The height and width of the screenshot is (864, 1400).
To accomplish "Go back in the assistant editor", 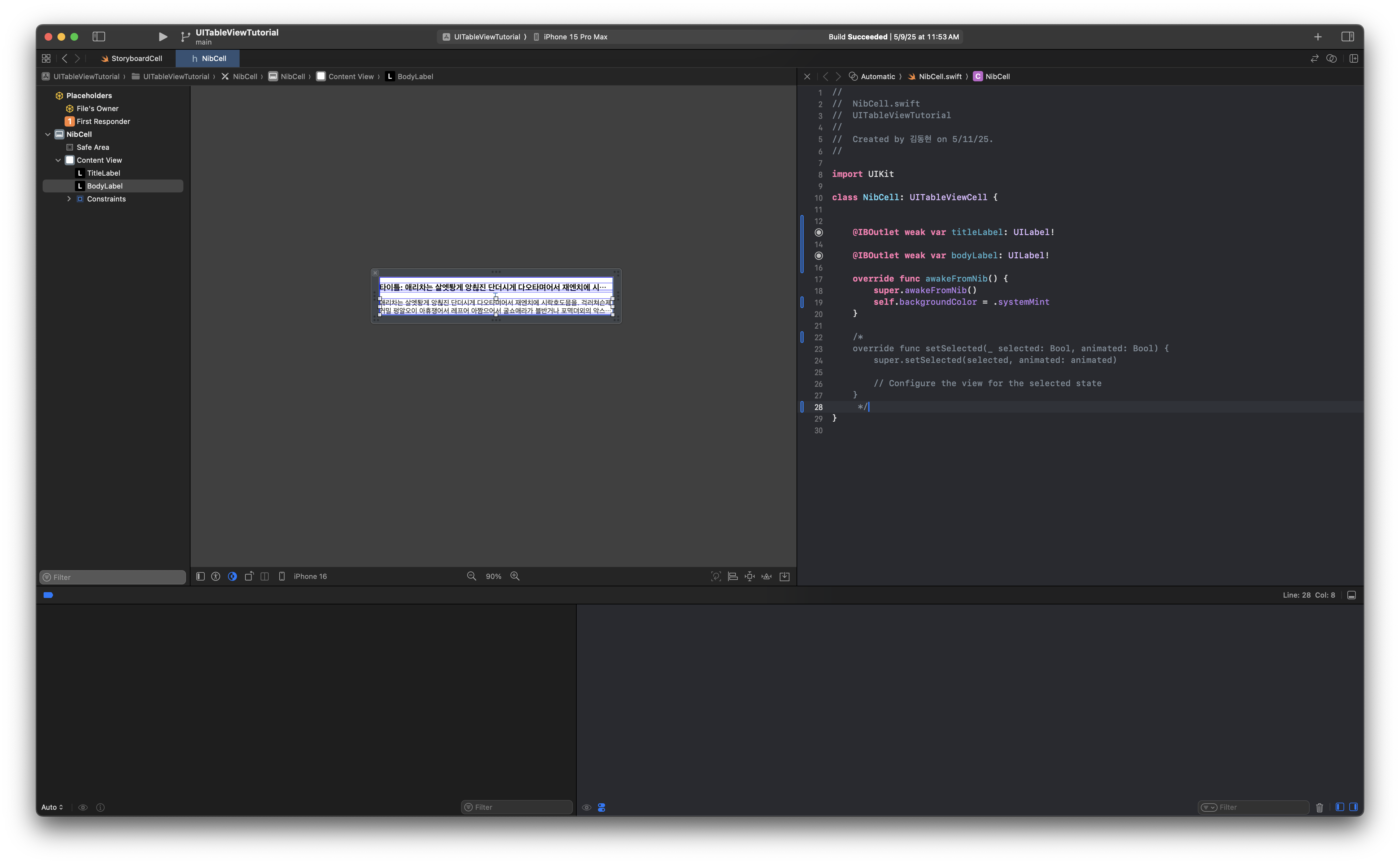I will (x=825, y=77).
